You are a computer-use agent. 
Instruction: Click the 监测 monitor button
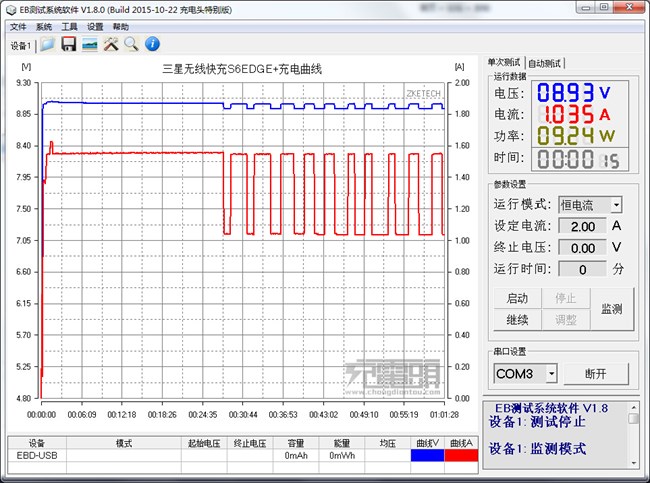(x=611, y=309)
